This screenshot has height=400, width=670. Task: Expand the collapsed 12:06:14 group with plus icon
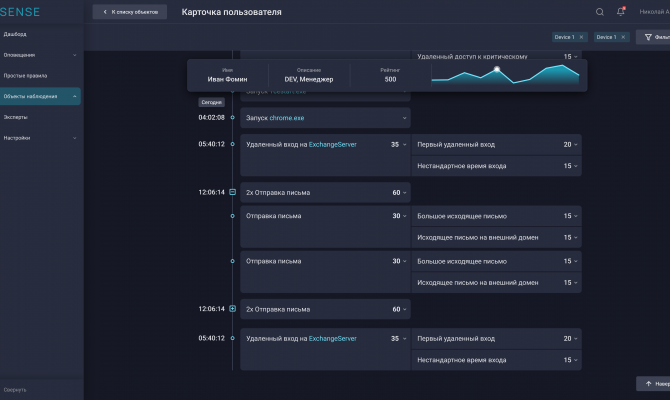point(232,309)
